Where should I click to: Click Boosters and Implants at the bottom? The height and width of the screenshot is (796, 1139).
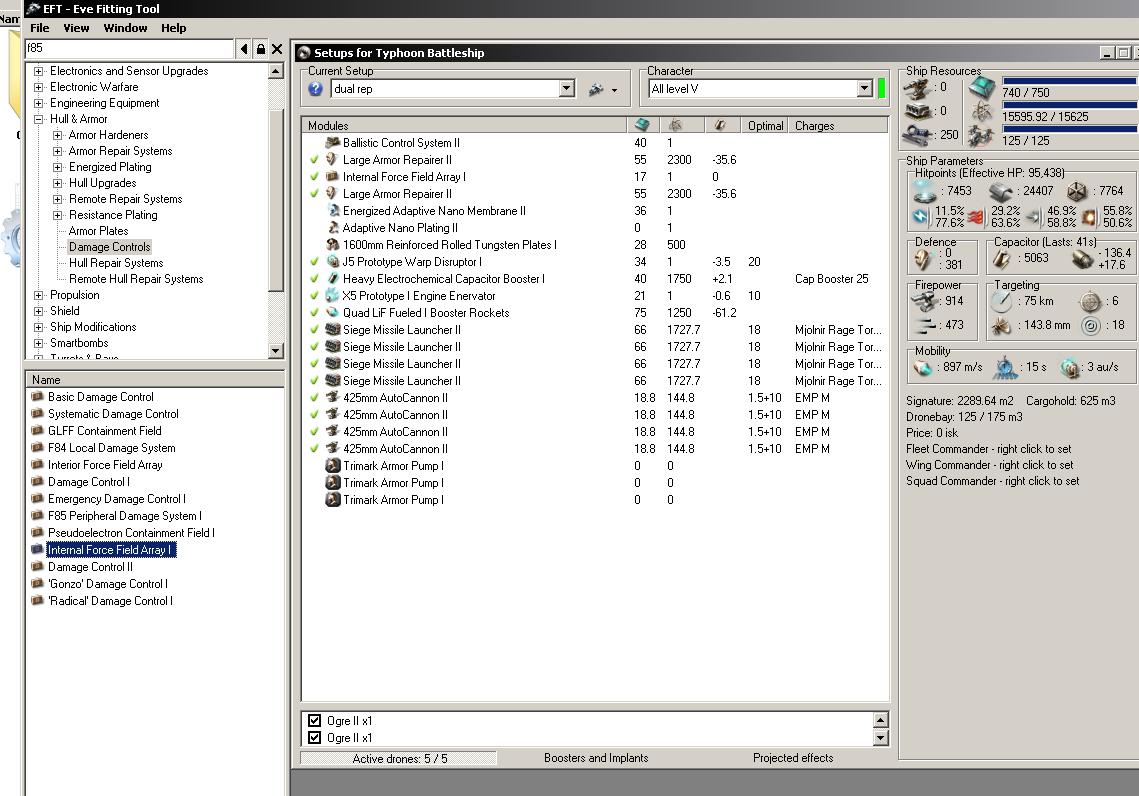596,758
